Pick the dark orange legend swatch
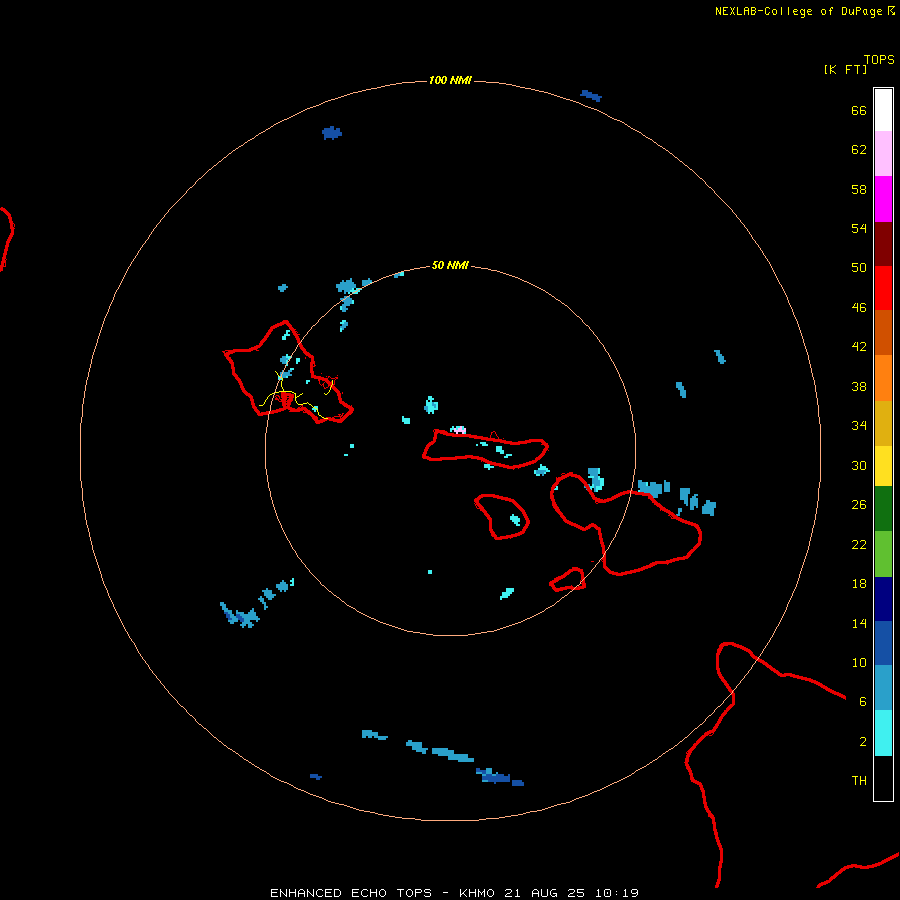900x900 pixels. coord(883,333)
